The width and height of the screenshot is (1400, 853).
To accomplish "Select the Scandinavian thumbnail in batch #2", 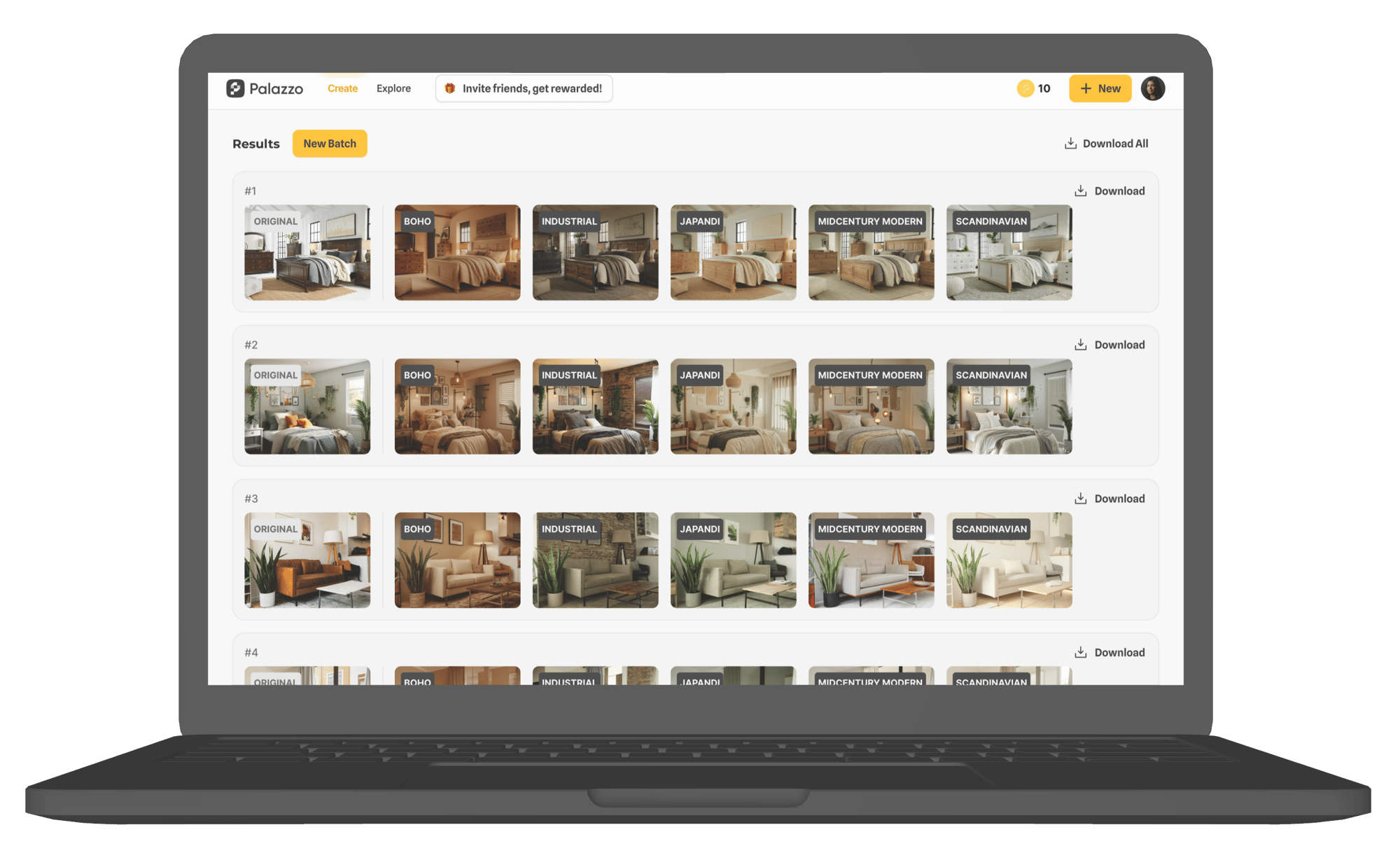I will tap(1009, 406).
